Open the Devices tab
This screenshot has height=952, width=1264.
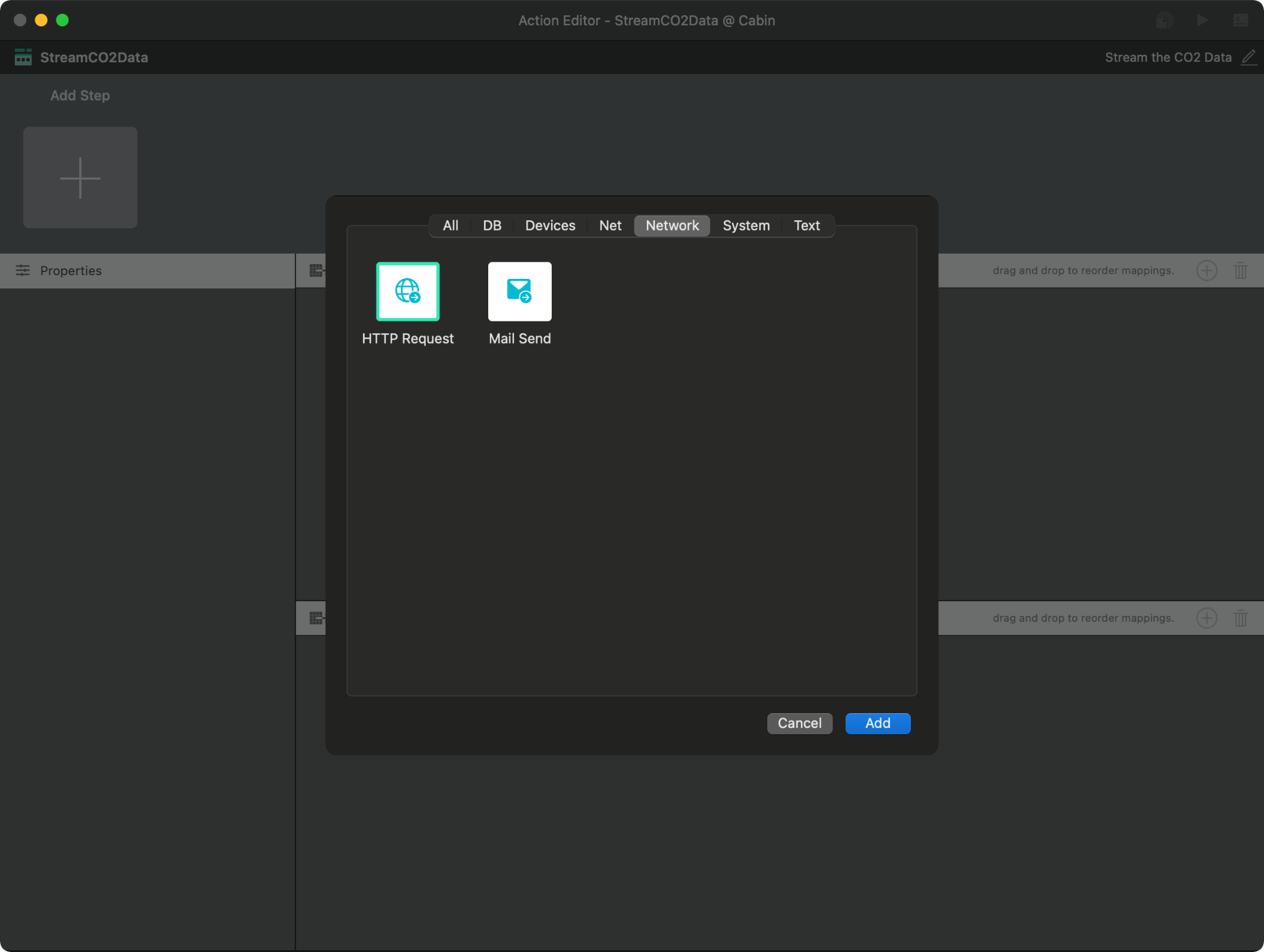549,225
